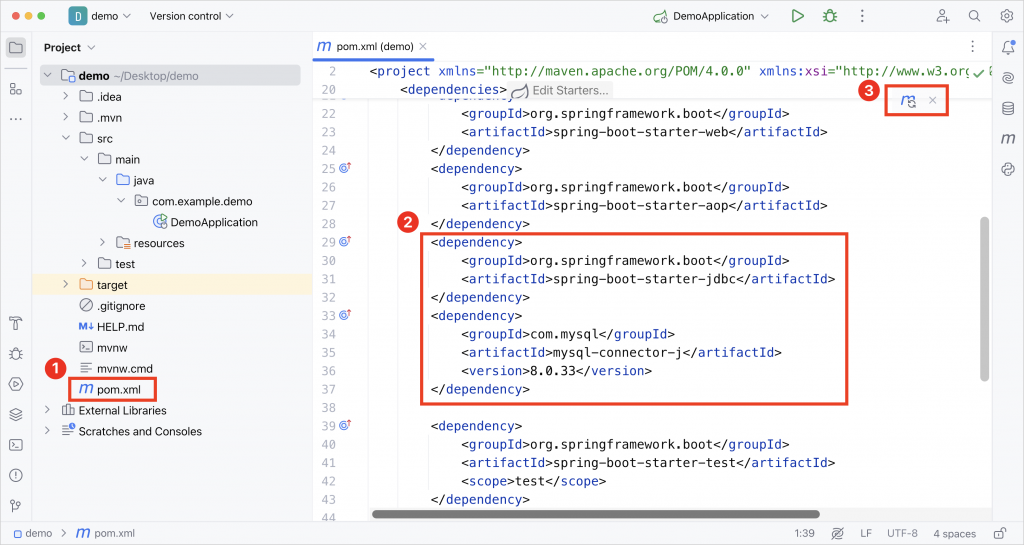The width and height of the screenshot is (1024, 545).
Task: Click the gutter icon at line 25
Action: coord(345,168)
